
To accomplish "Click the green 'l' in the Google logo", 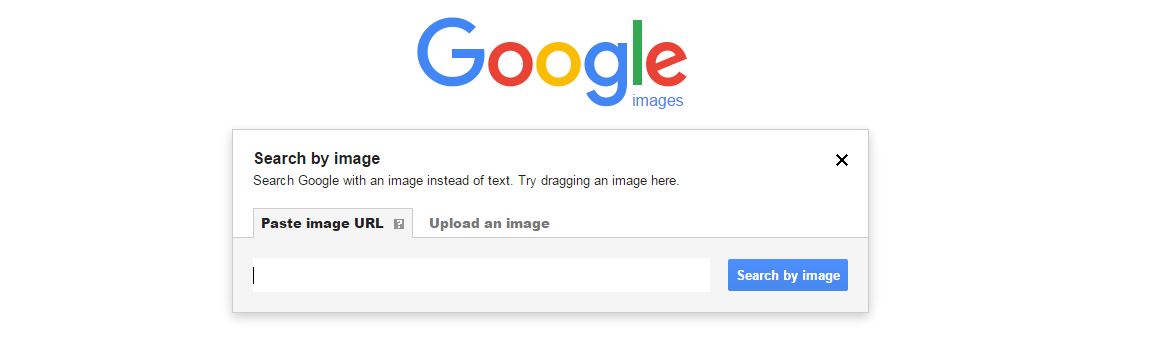I will tap(638, 52).
